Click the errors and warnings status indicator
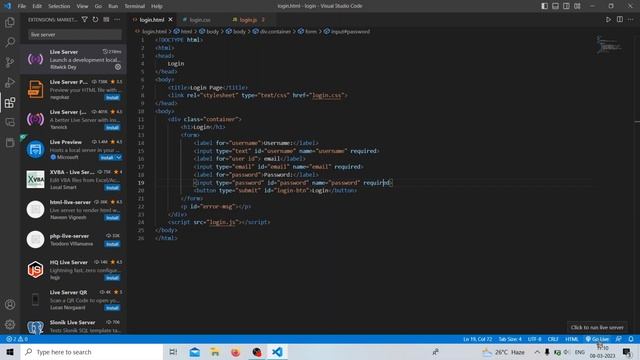This screenshot has height=360, width=640. click(17, 339)
